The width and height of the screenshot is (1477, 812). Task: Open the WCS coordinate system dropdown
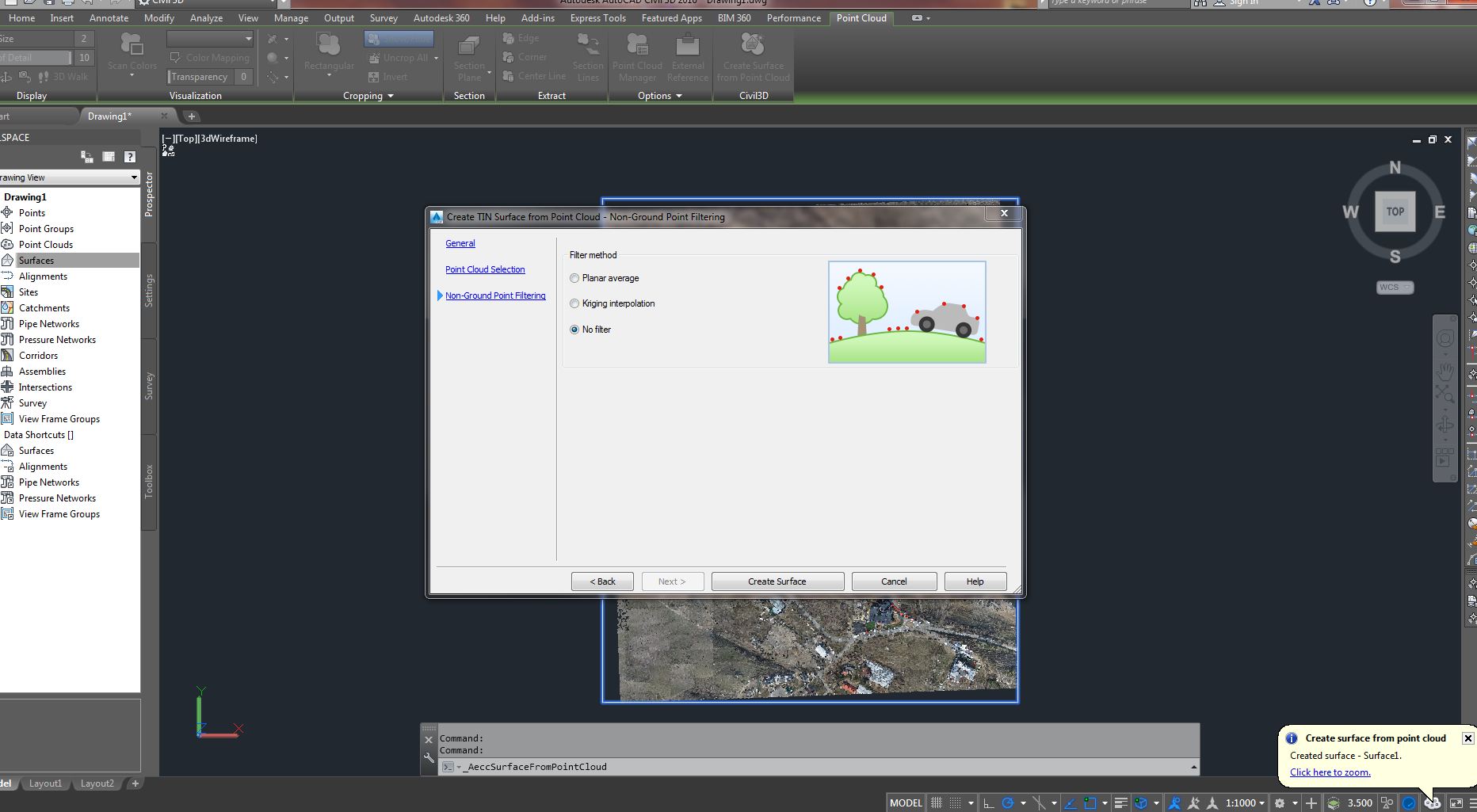(x=1395, y=288)
